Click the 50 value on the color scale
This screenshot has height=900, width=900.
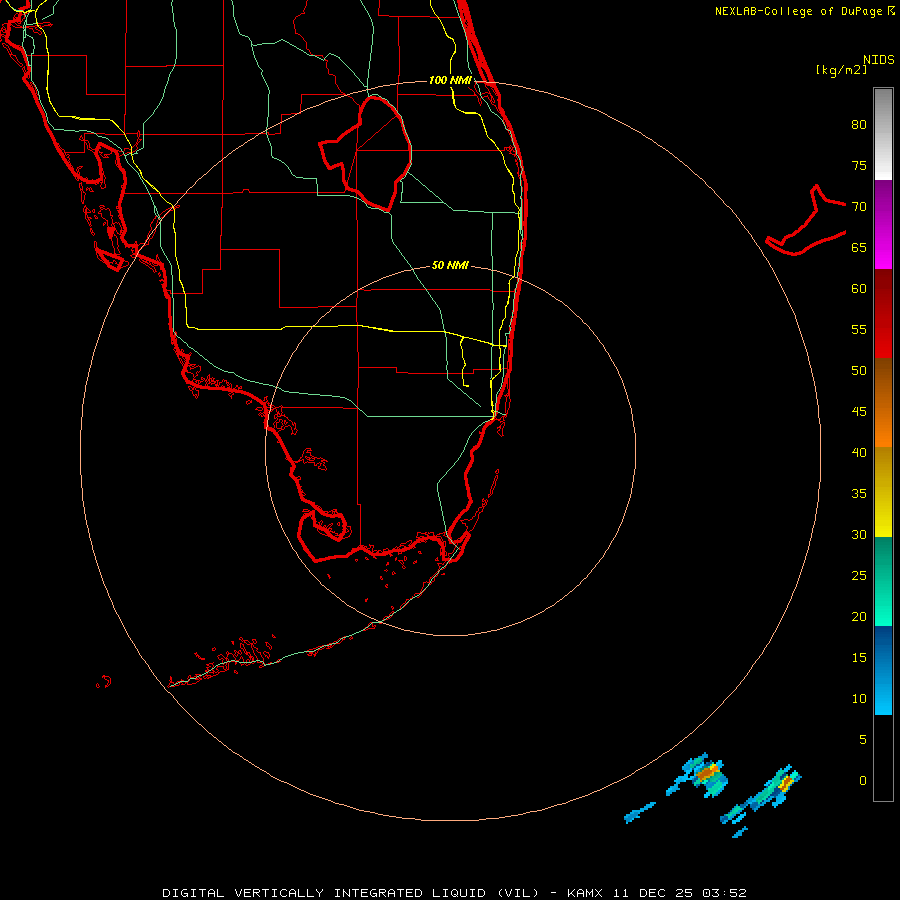tap(859, 371)
